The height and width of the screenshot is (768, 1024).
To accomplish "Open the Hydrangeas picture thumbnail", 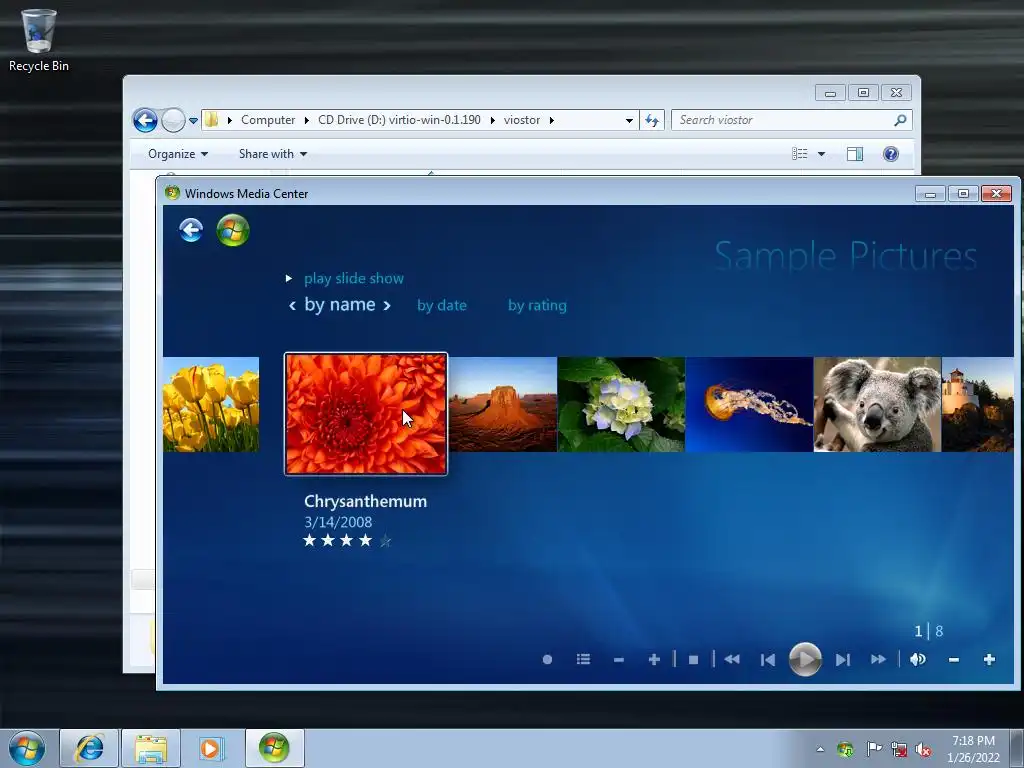I will [621, 404].
